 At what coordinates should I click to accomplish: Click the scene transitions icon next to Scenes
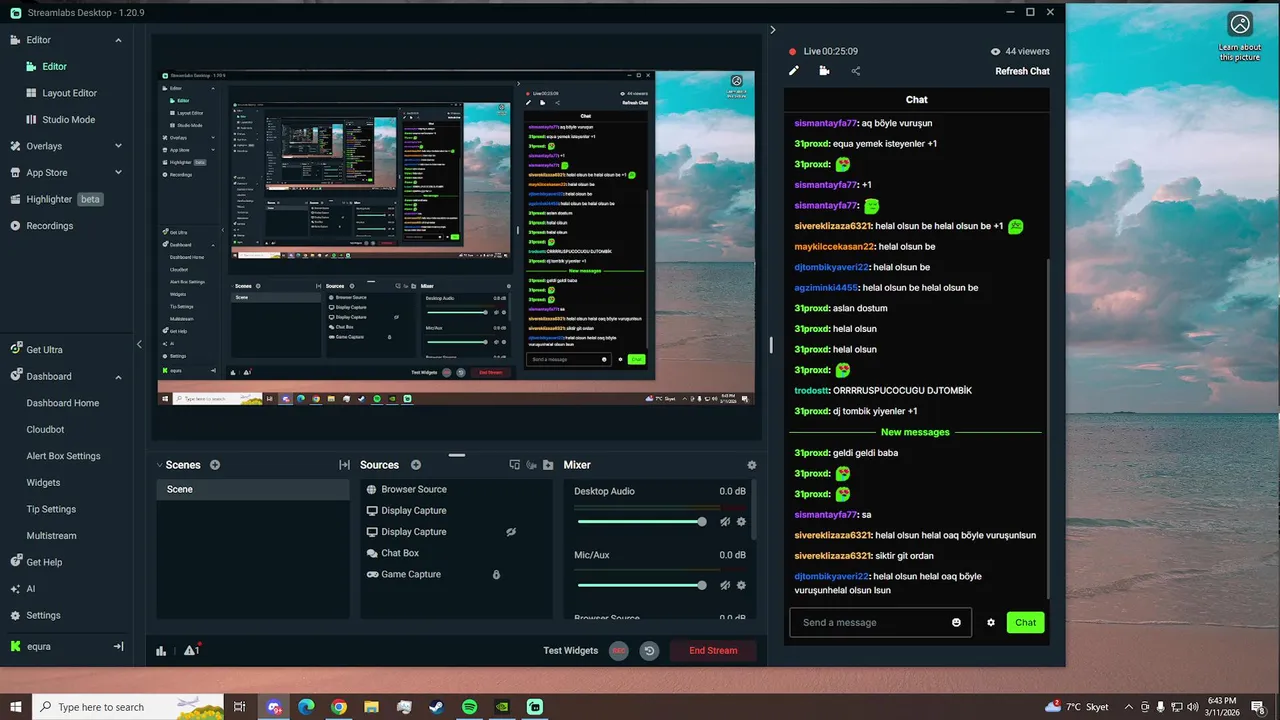344,465
